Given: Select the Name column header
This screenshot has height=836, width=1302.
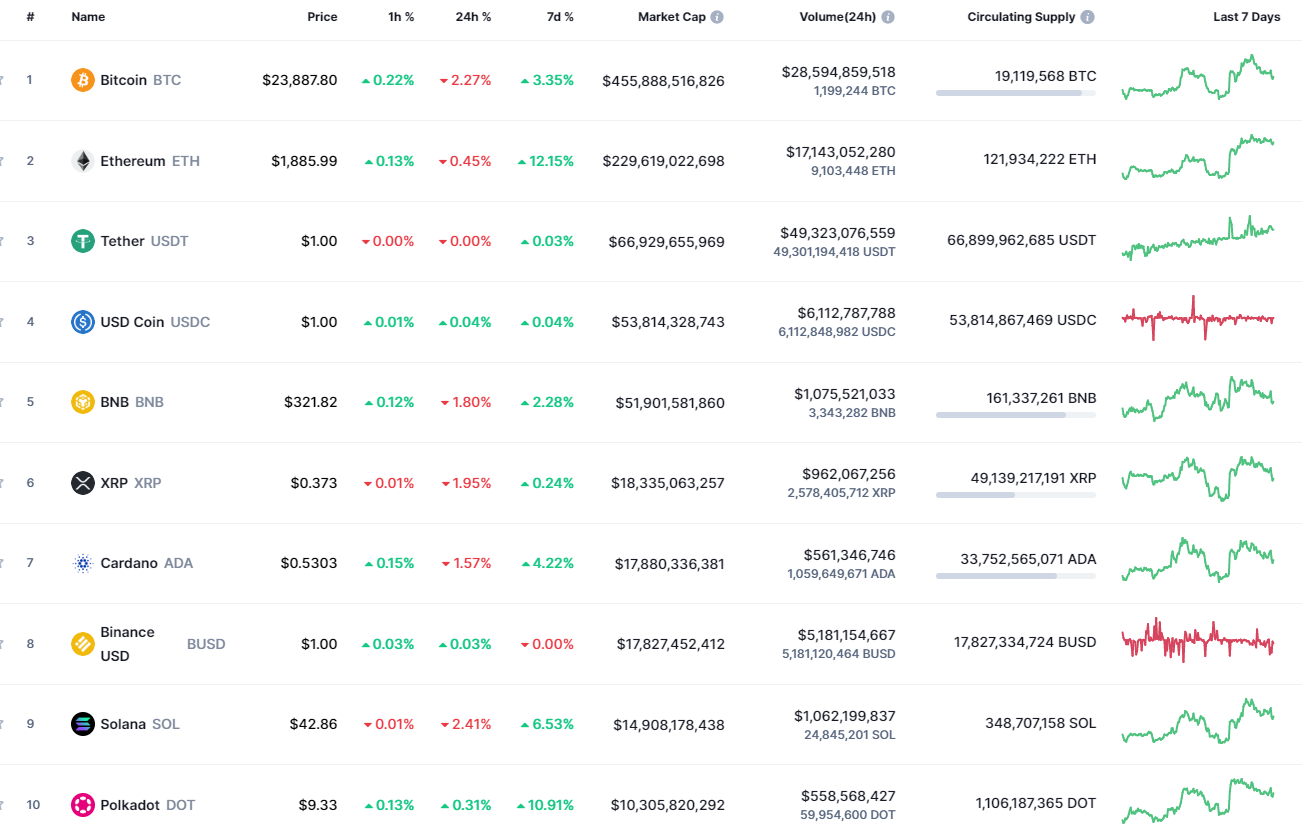Looking at the screenshot, I should pos(87,16).
